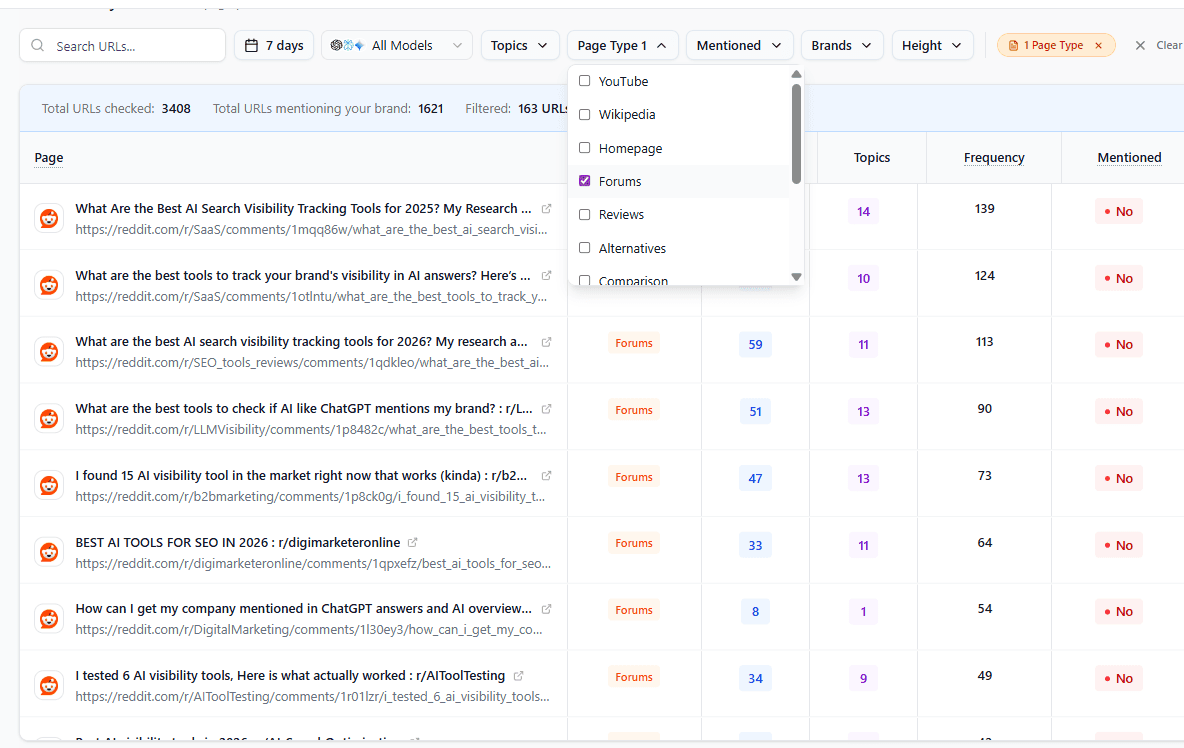1184x748 pixels.
Task: Check the Comparison page type checkbox
Action: [x=584, y=280]
